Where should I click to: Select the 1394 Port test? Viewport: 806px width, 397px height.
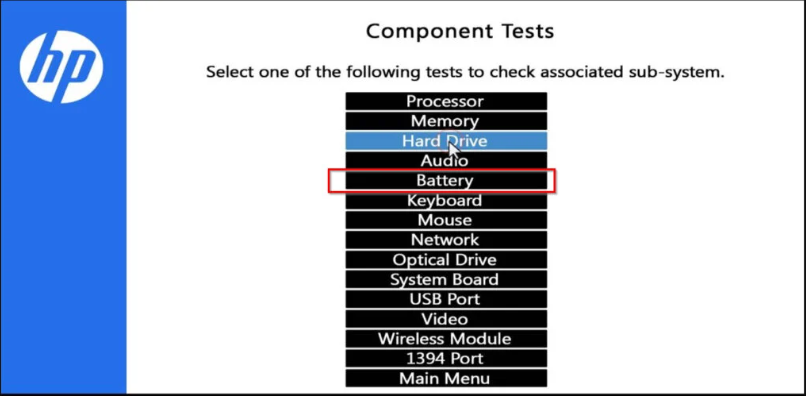(x=446, y=359)
